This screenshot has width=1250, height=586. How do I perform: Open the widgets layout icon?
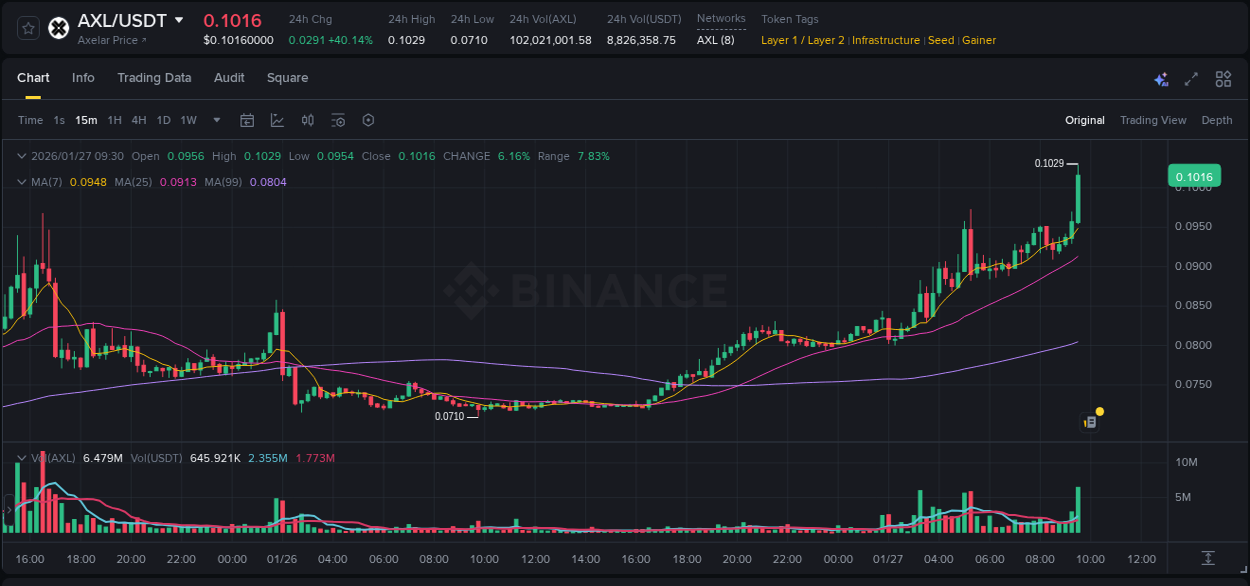tap(1223, 78)
